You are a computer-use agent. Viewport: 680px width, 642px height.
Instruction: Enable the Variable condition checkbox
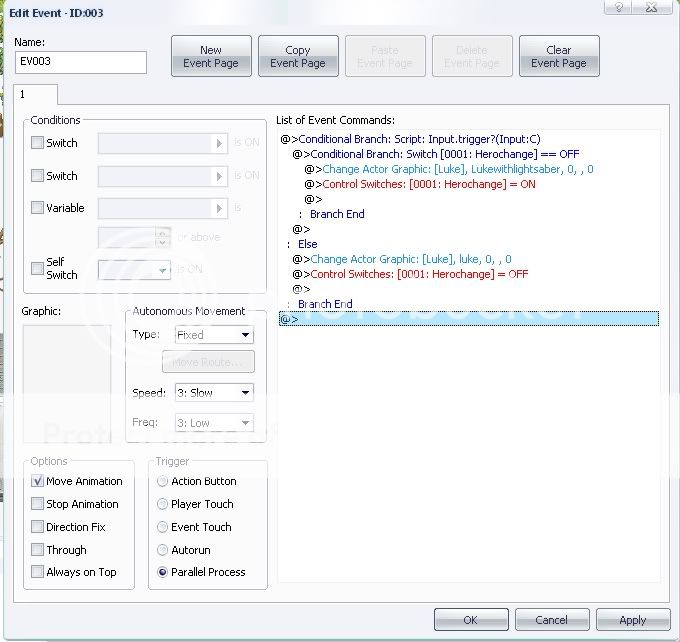coord(38,208)
